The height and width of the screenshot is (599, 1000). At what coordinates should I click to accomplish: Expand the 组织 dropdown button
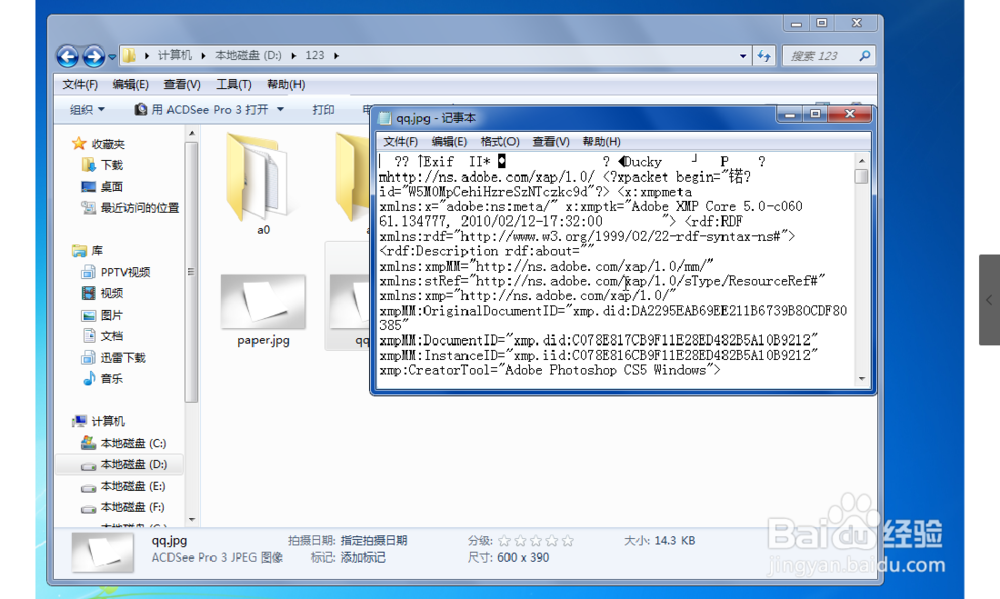click(x=87, y=110)
